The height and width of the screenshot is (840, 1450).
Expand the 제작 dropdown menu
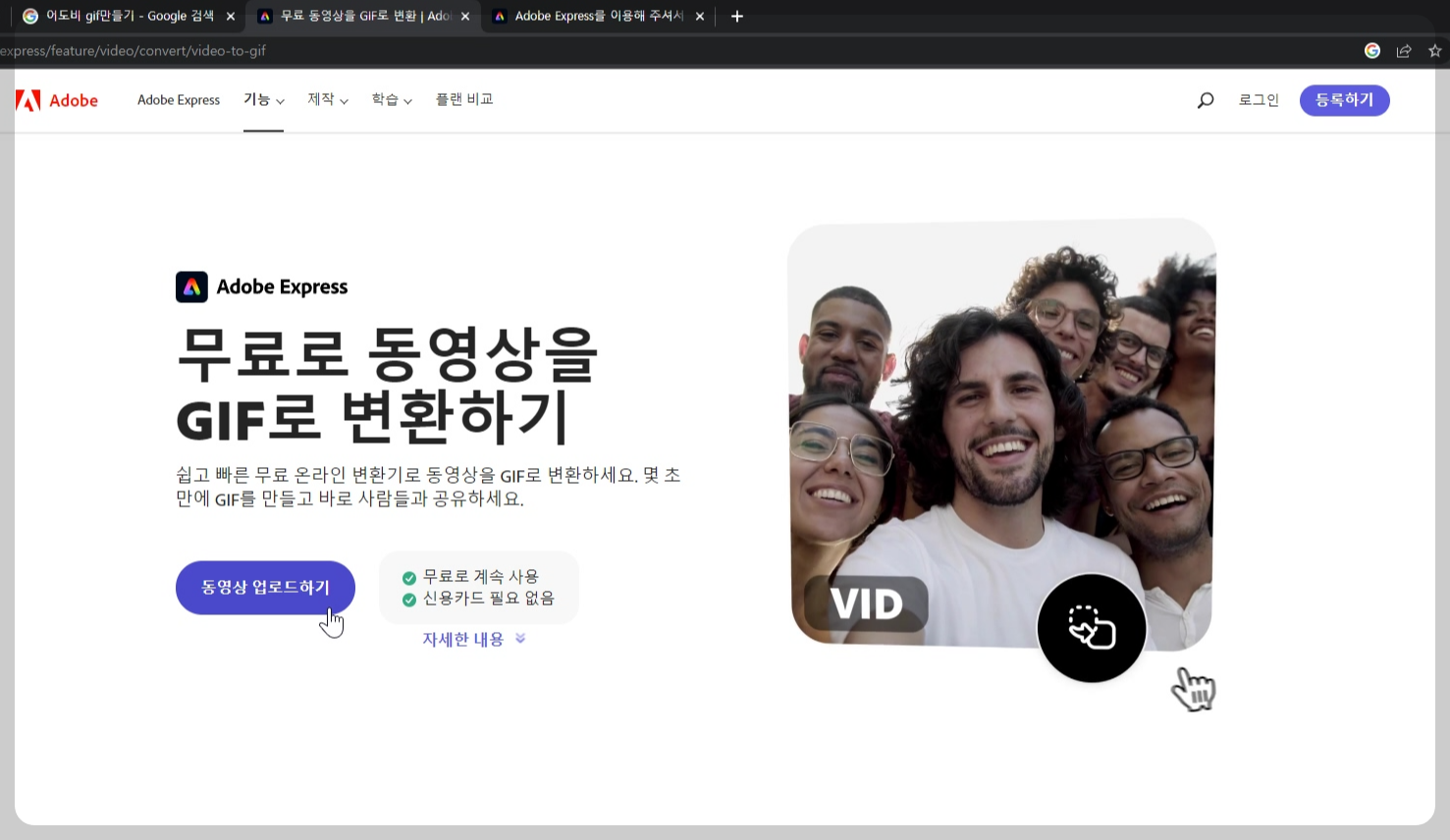pos(328,100)
